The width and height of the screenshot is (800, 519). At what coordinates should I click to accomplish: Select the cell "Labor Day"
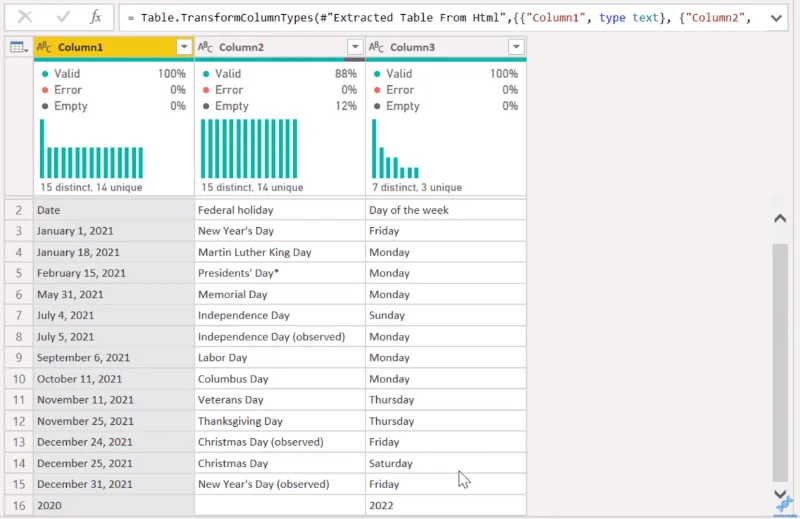click(x=280, y=358)
